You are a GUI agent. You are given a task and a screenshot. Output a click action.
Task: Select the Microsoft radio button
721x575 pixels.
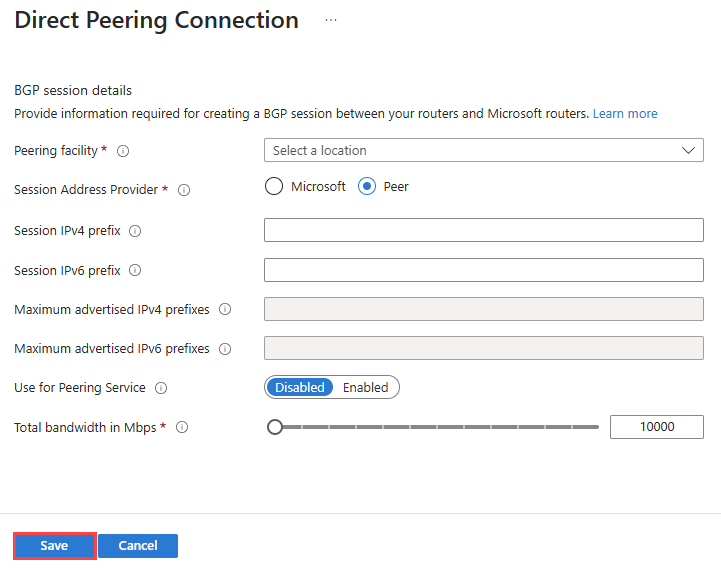pos(274,186)
